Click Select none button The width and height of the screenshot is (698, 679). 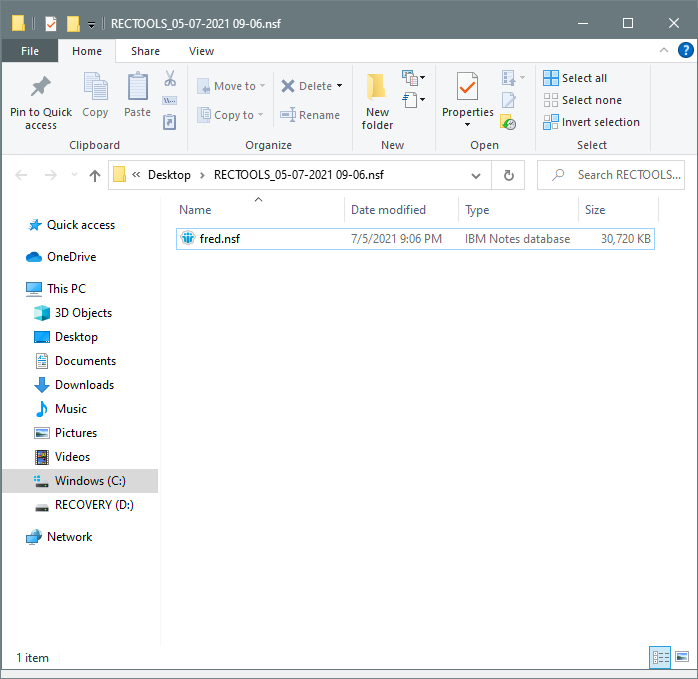pyautogui.click(x=582, y=100)
